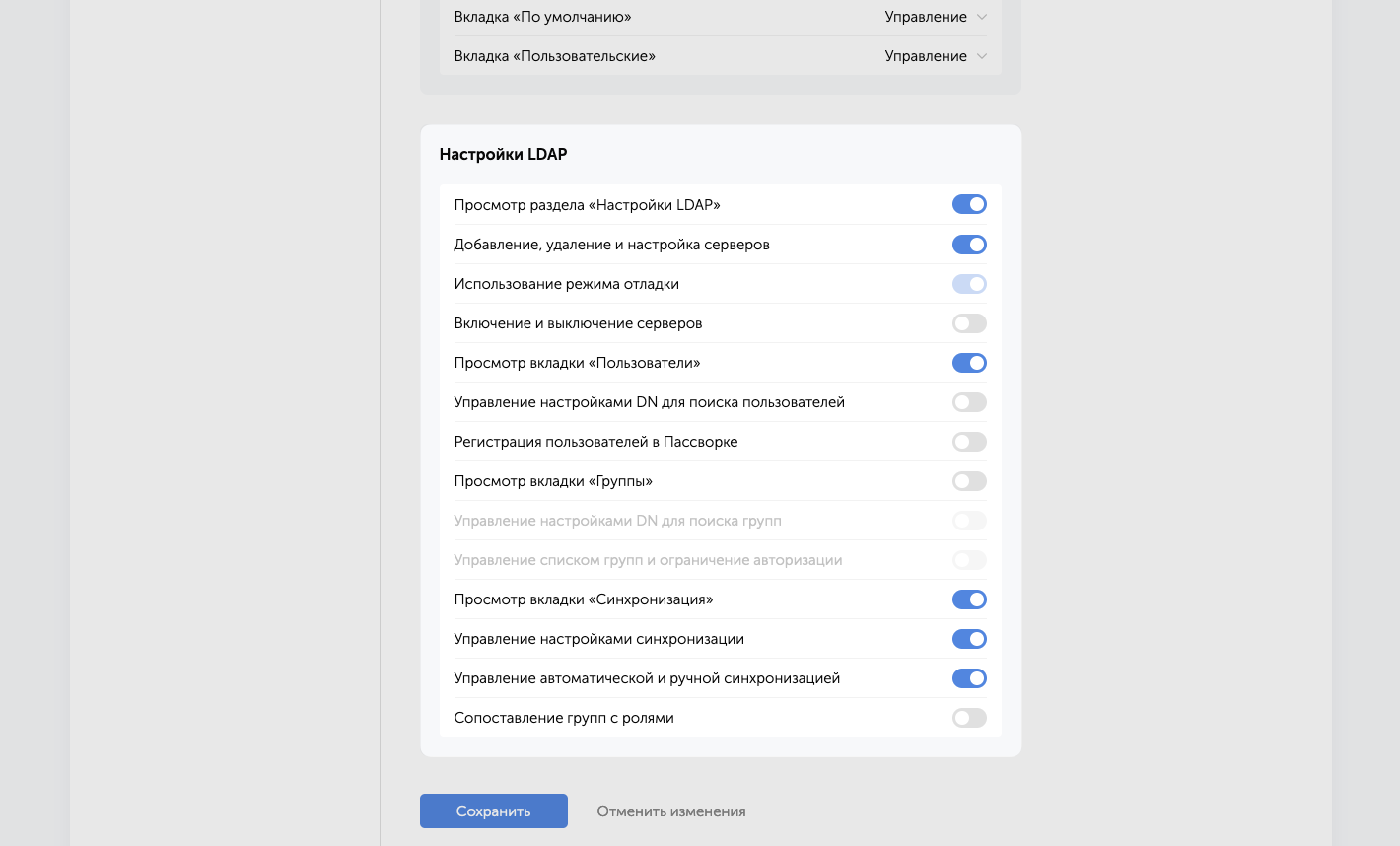Click label Вкладка «По умолчанию»
Image resolution: width=1400 pixels, height=846 pixels.
(x=542, y=17)
